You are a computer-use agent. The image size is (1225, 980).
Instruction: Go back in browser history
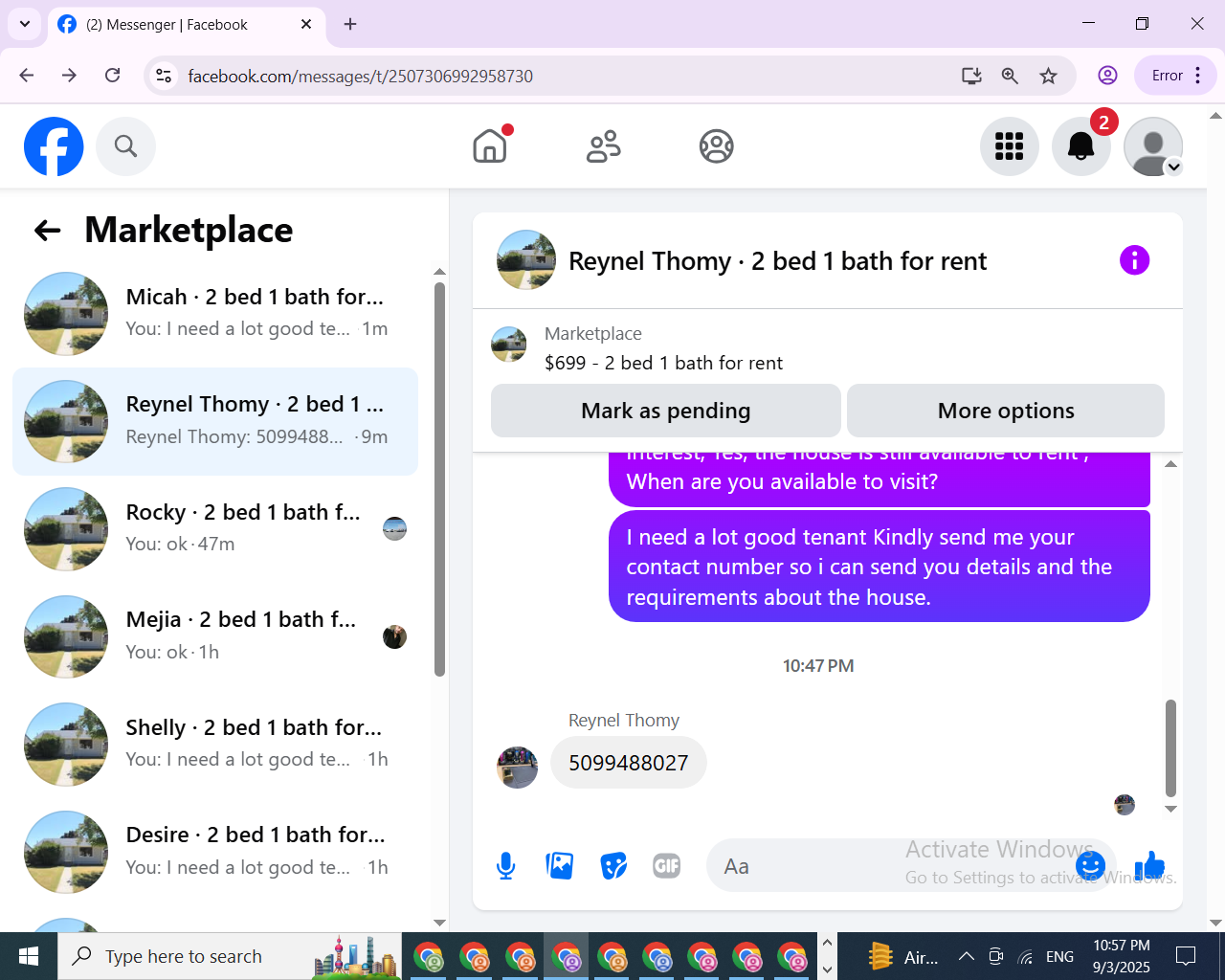(27, 76)
